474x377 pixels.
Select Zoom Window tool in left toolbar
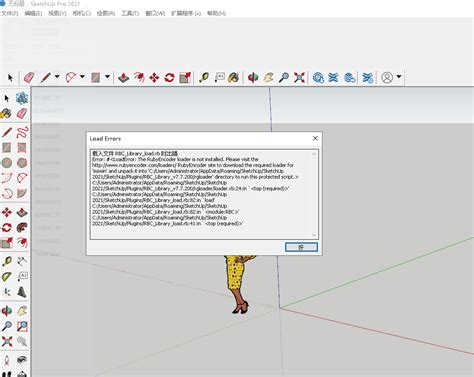pos(22,326)
